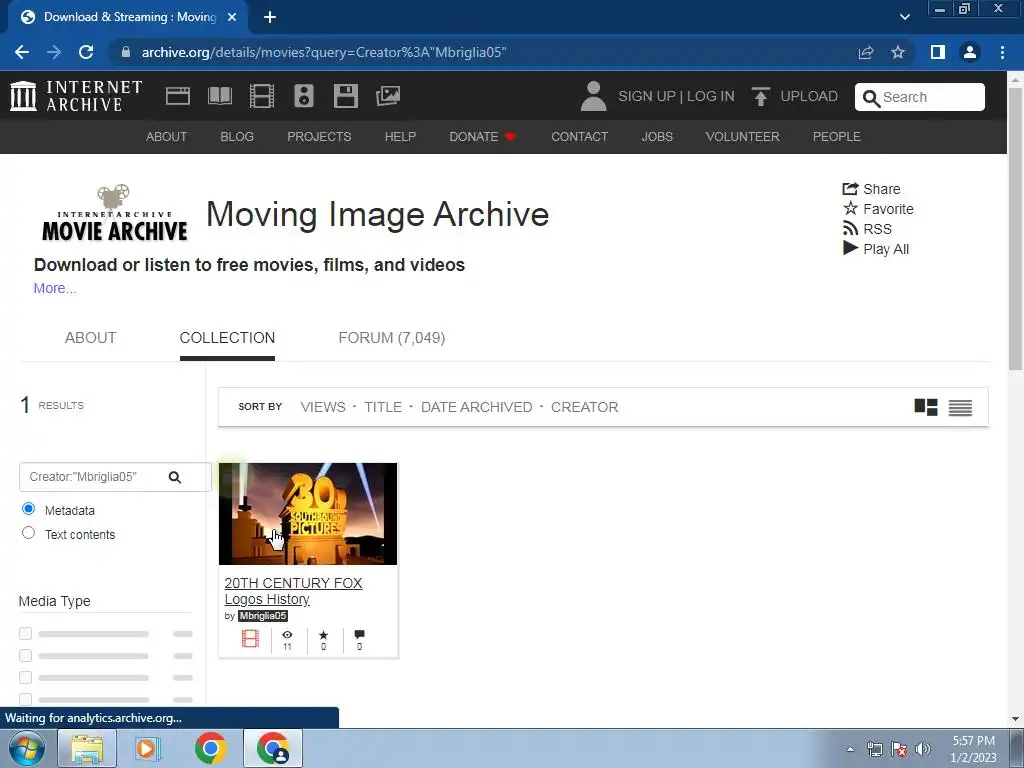This screenshot has width=1024, height=768.
Task: Open the CONTACT link
Action: coord(579,136)
